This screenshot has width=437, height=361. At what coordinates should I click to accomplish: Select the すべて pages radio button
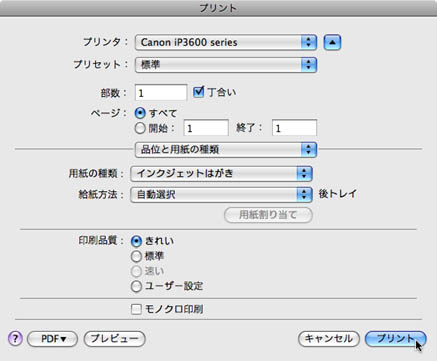click(140, 113)
